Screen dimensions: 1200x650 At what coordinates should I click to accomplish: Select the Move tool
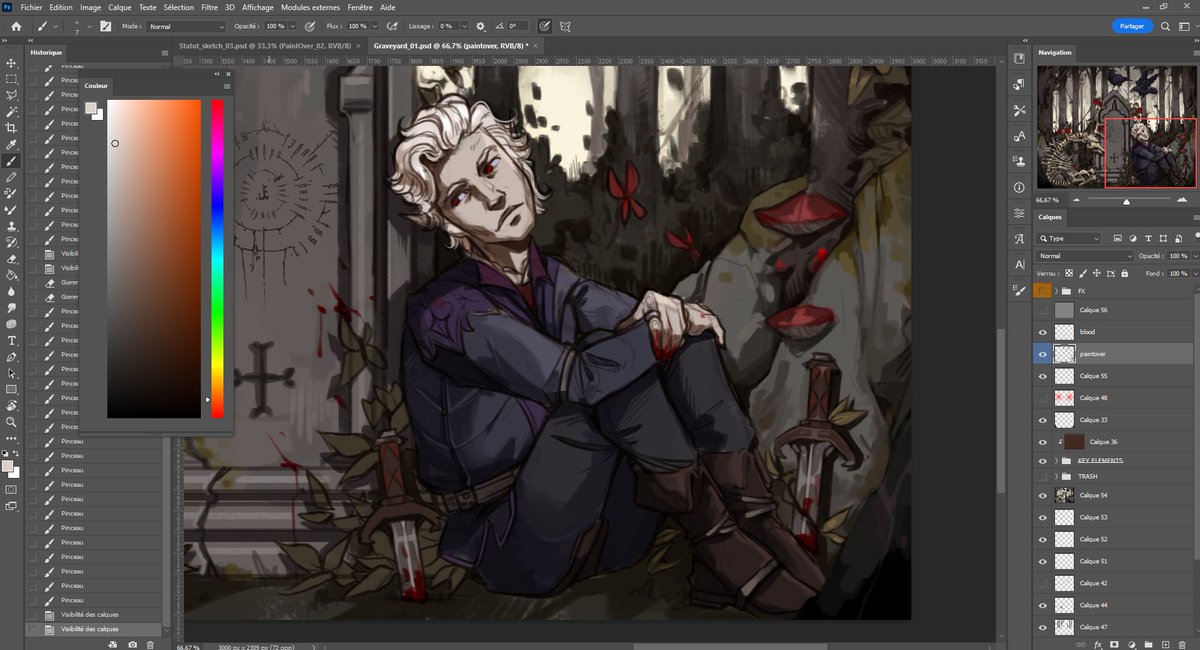tap(12, 62)
